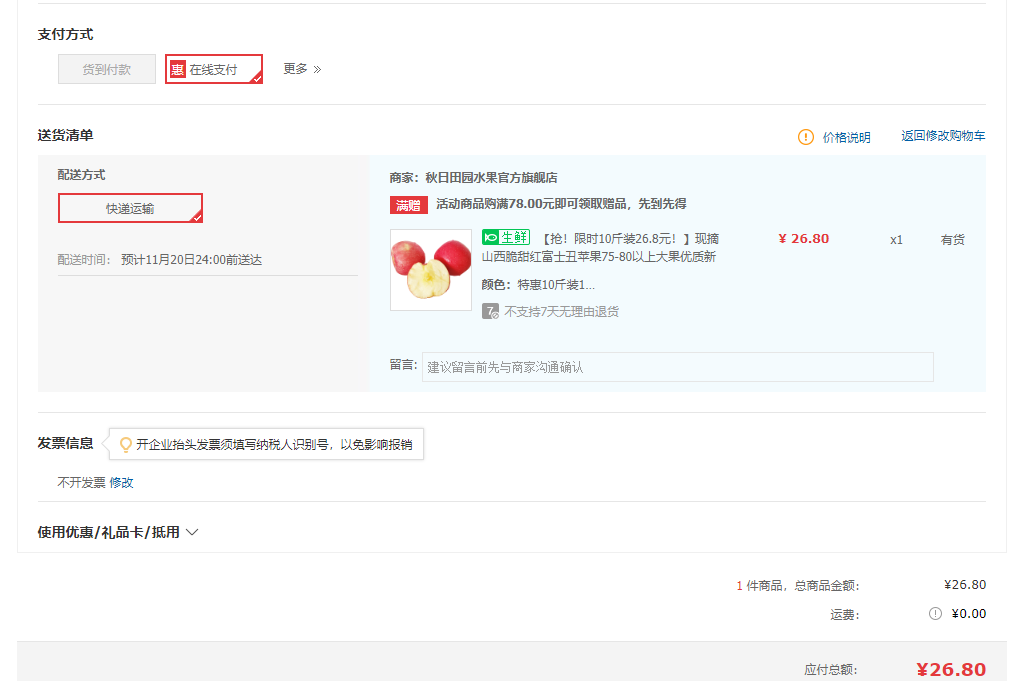Click the 不开发票 invoice status text

tap(81, 483)
